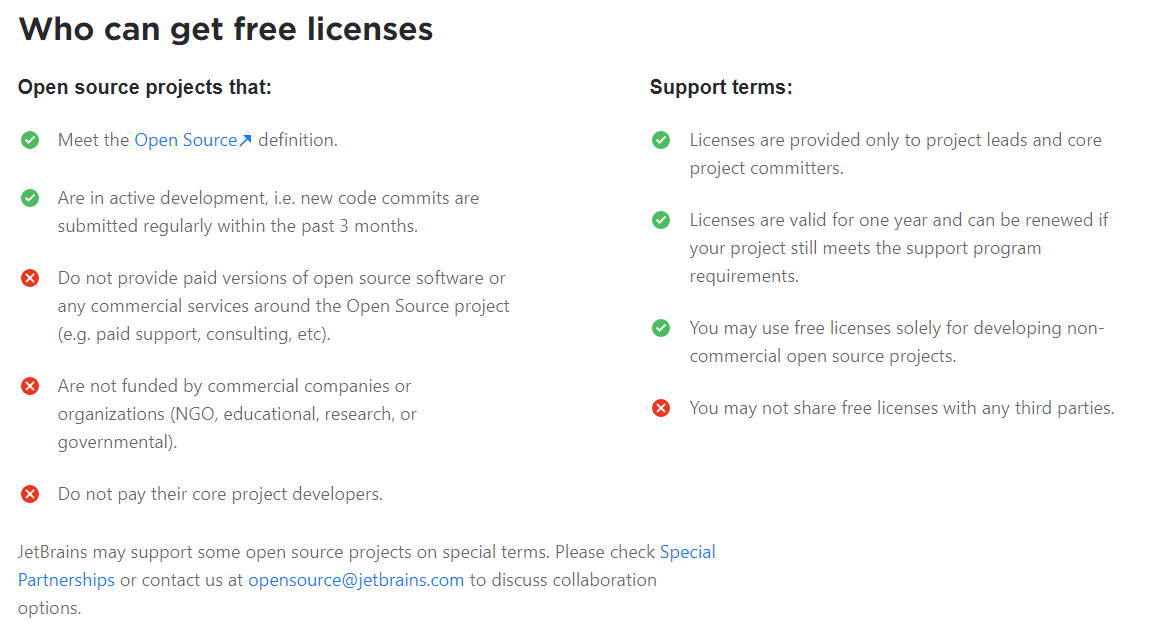The width and height of the screenshot is (1150, 644).
Task: Click the external-link arrow after Open Source
Action: (246, 140)
